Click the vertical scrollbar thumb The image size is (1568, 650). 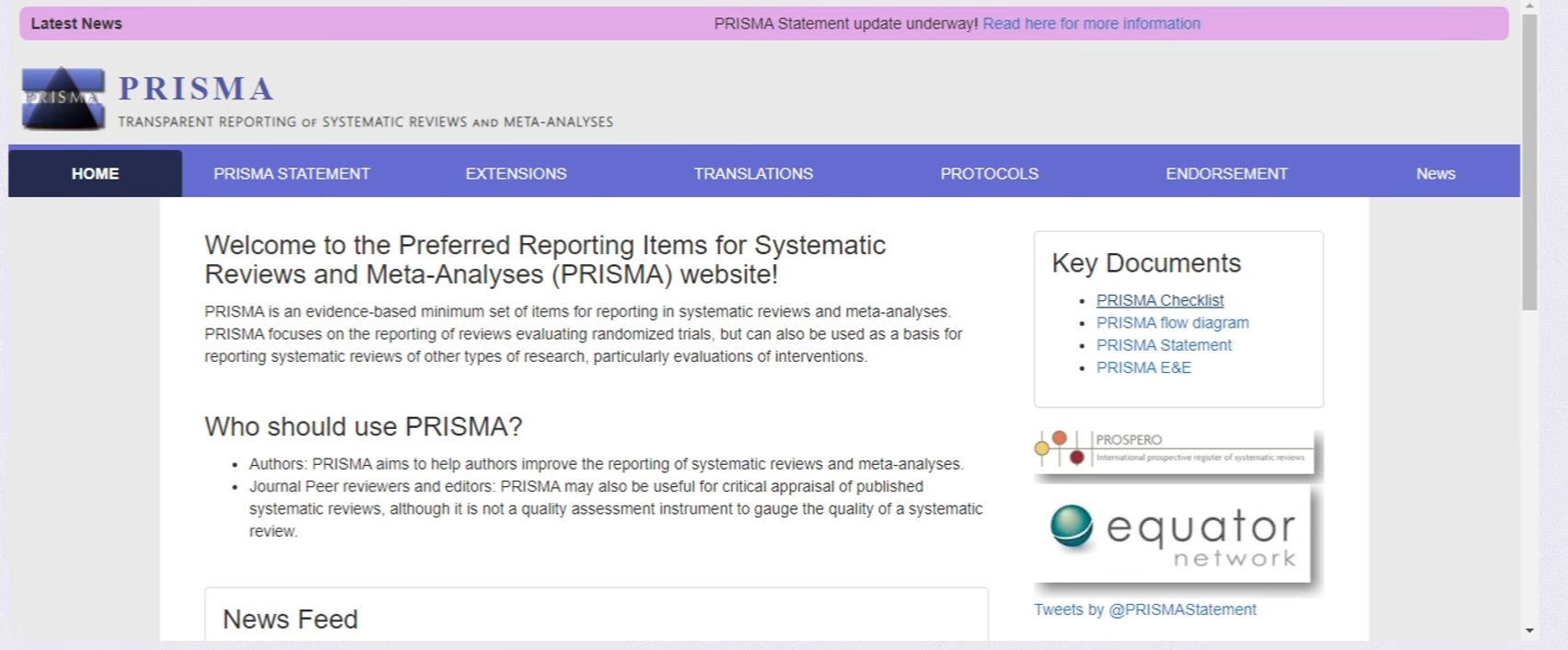point(1529,161)
